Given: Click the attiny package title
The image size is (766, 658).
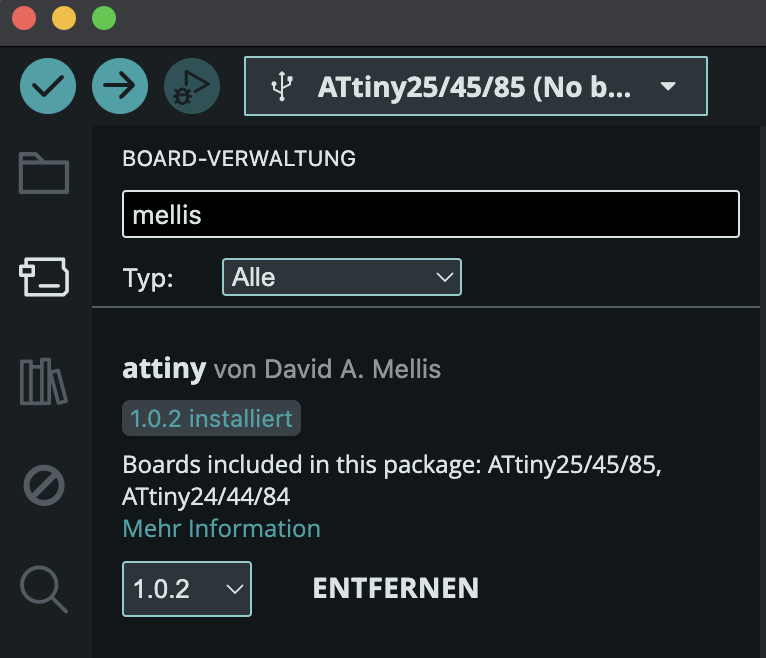Looking at the screenshot, I should (164, 369).
